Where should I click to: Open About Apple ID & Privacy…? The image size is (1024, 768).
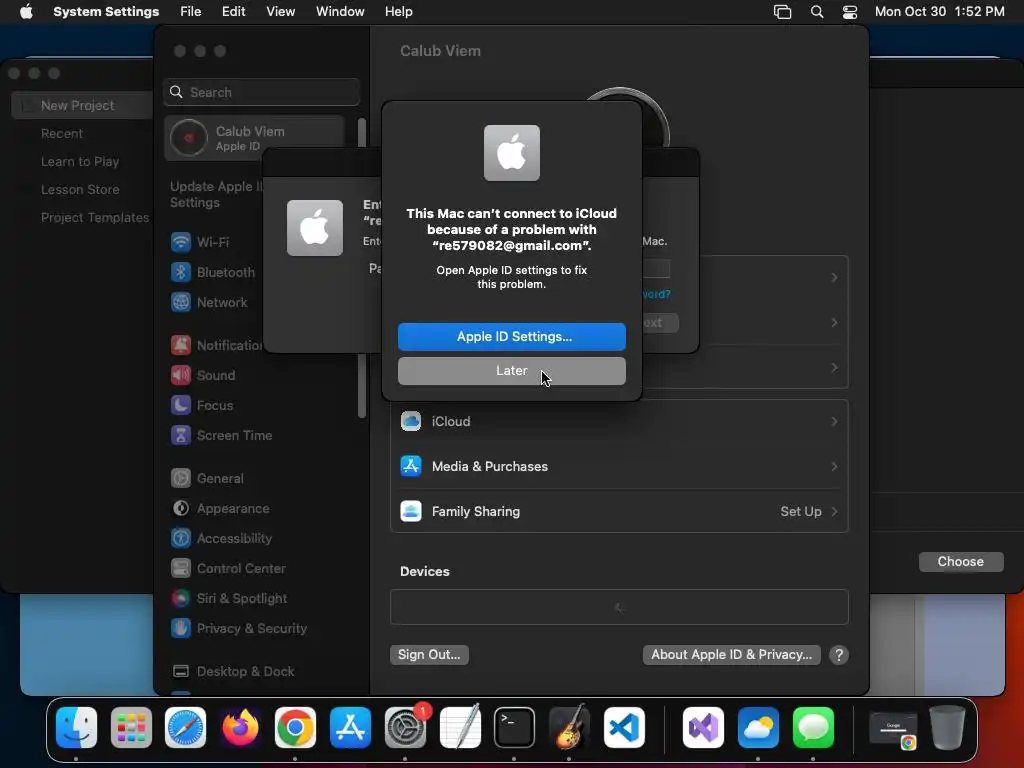click(731, 654)
